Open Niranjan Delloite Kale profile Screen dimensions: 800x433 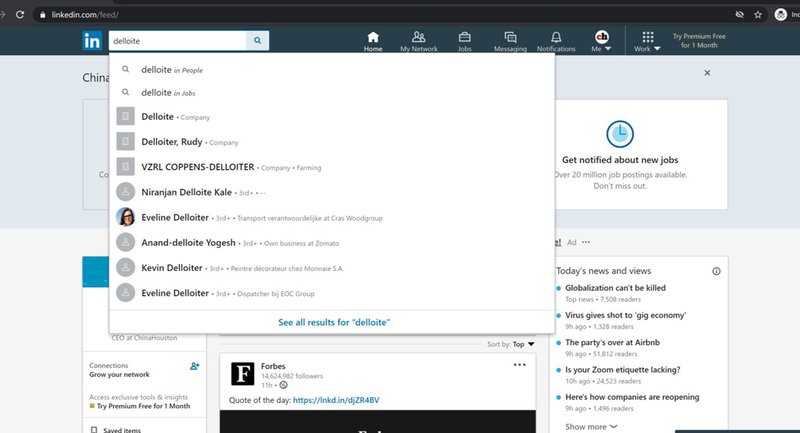point(332,192)
